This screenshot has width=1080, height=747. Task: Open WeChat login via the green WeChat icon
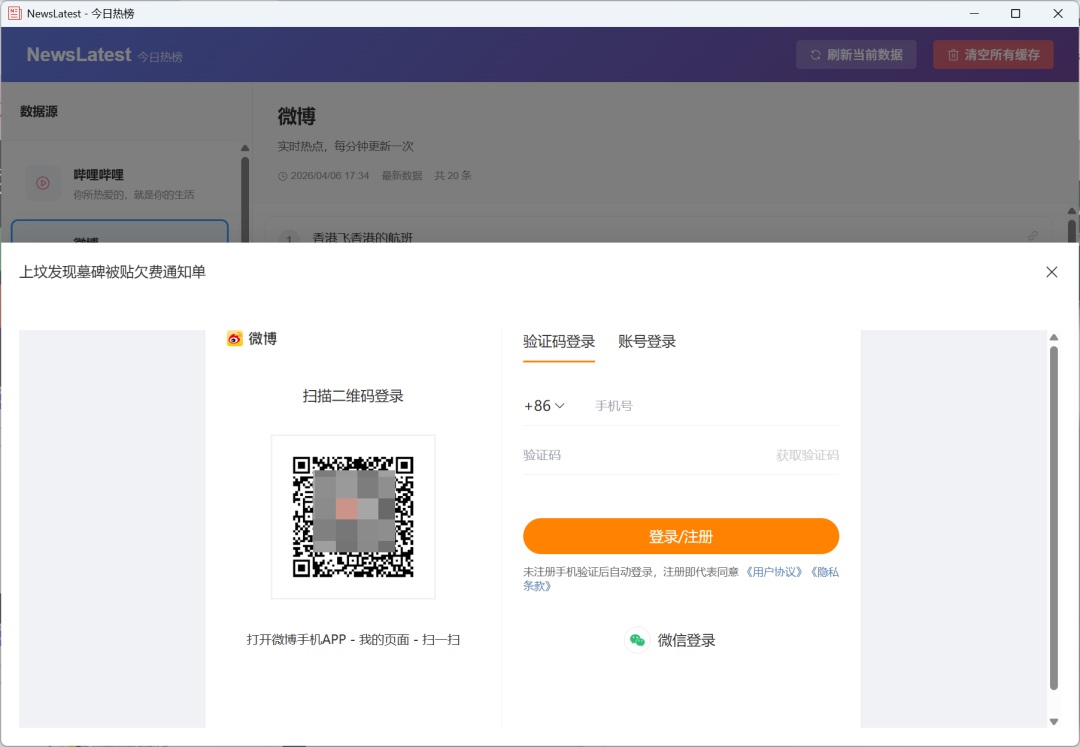[637, 640]
